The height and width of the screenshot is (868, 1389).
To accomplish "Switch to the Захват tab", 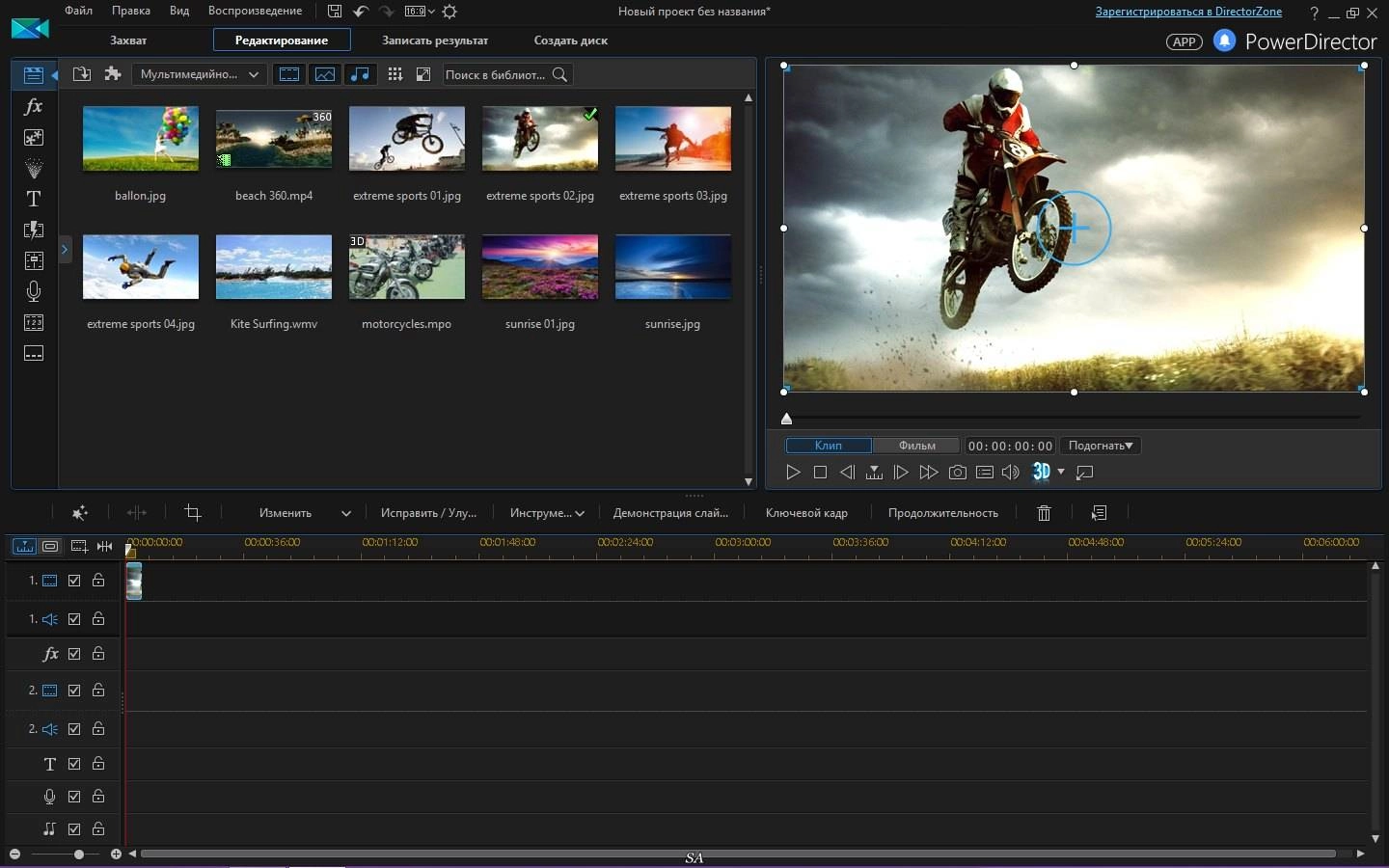I will [128, 41].
